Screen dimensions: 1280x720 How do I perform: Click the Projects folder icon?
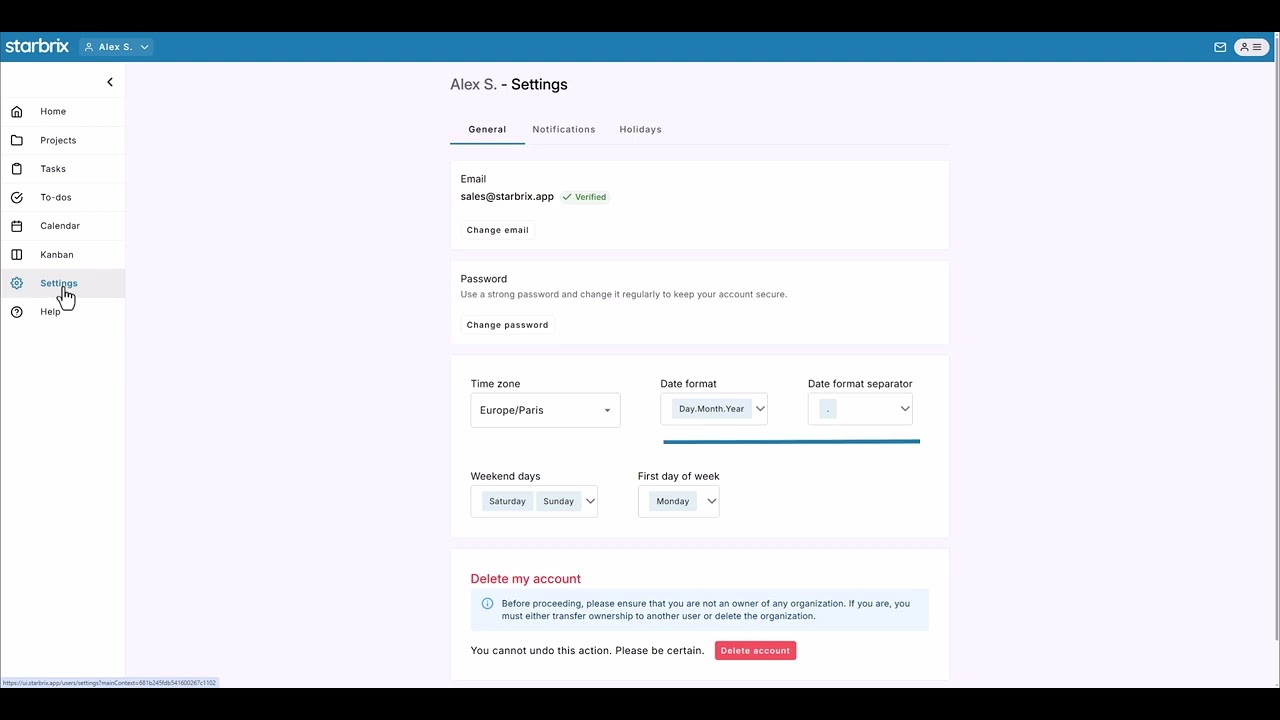(17, 140)
